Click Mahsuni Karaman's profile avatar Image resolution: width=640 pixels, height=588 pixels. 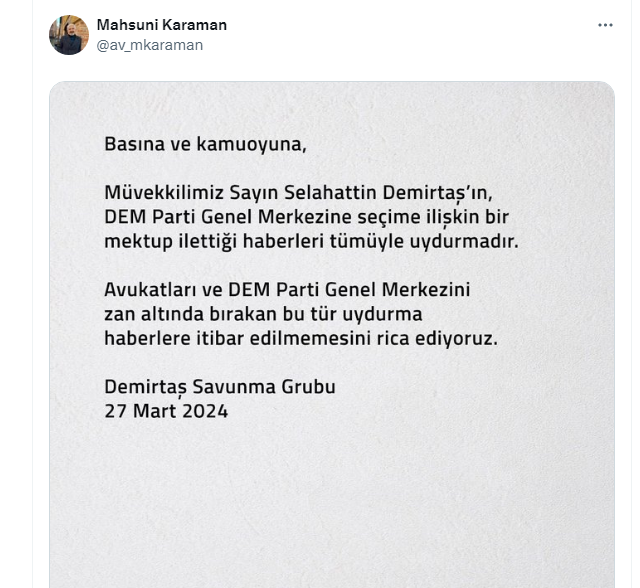(69, 35)
